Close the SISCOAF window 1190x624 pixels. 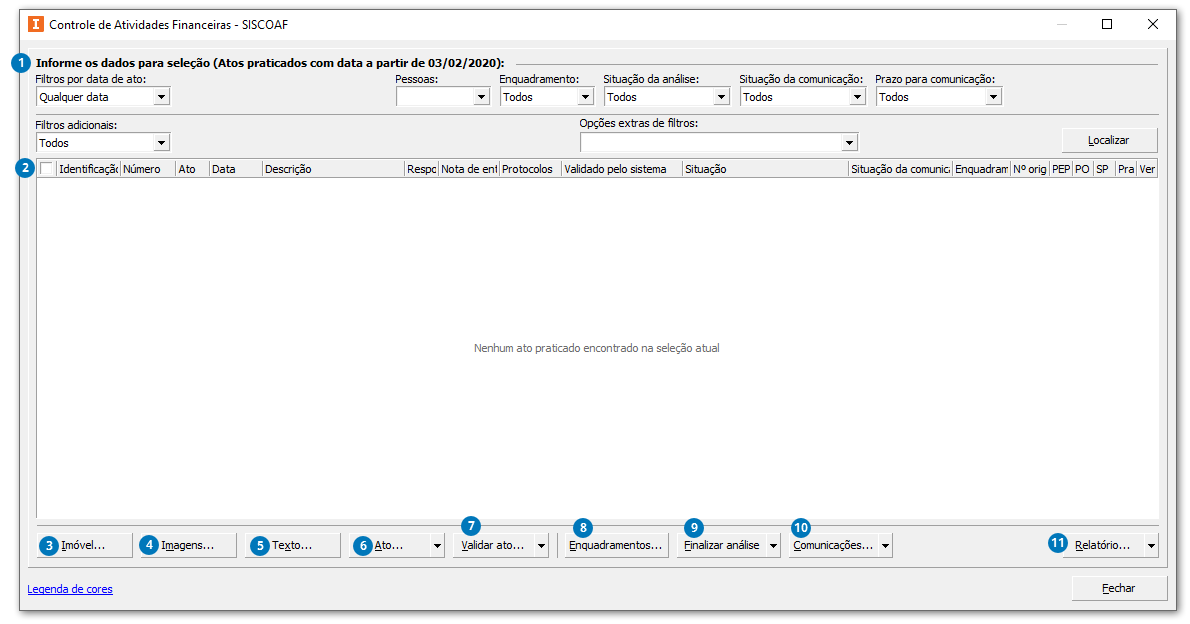(x=1153, y=24)
